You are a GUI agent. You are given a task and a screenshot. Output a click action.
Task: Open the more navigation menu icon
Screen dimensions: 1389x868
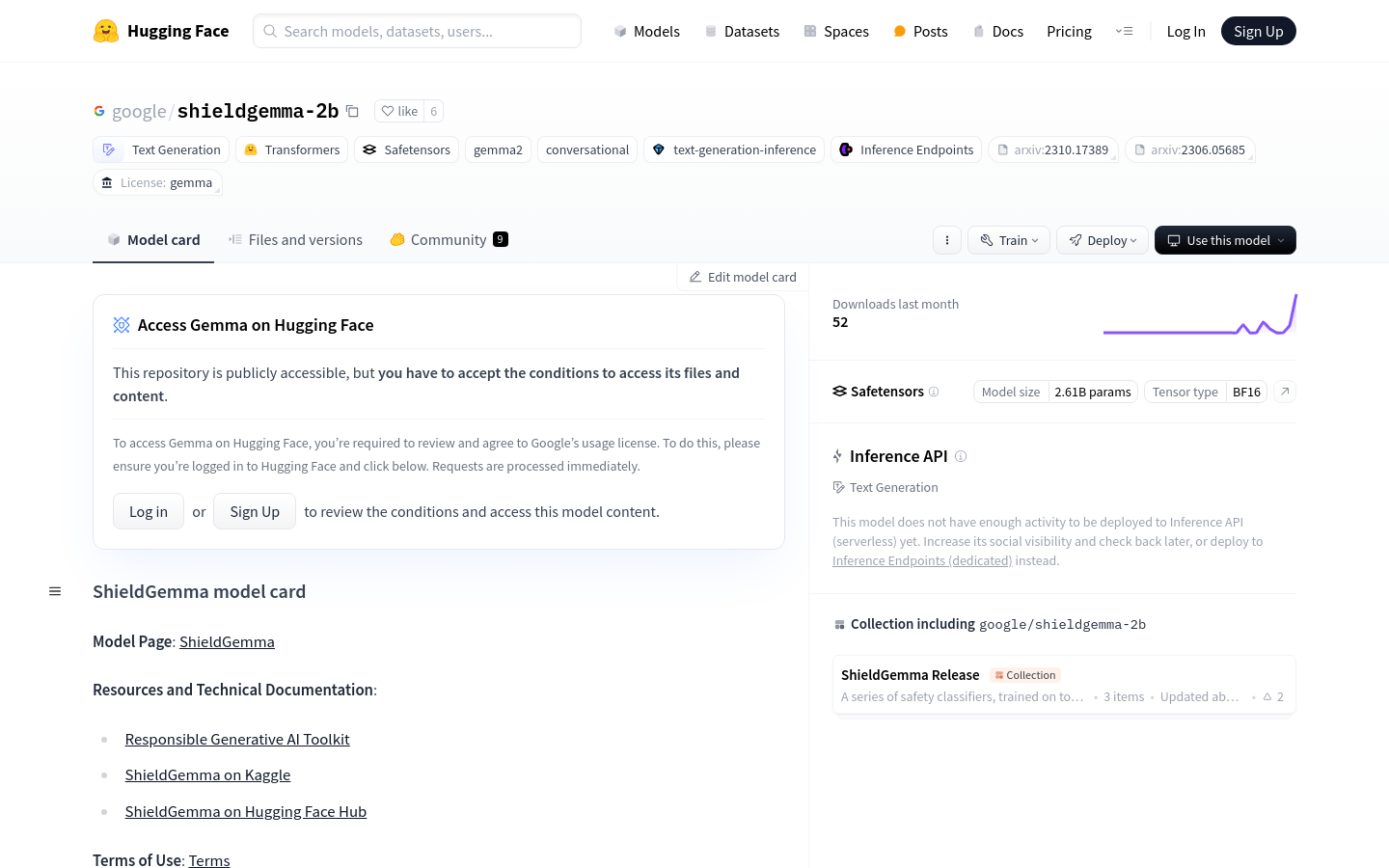tap(1124, 31)
